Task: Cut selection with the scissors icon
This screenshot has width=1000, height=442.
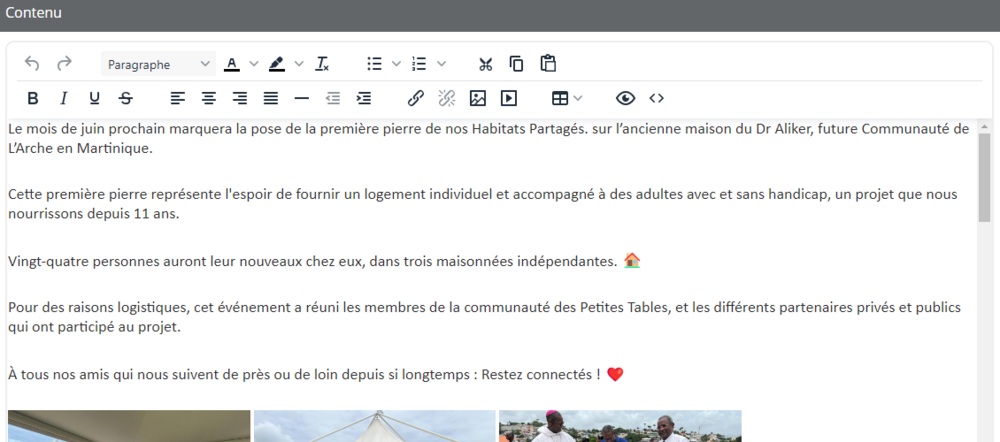Action: click(486, 64)
